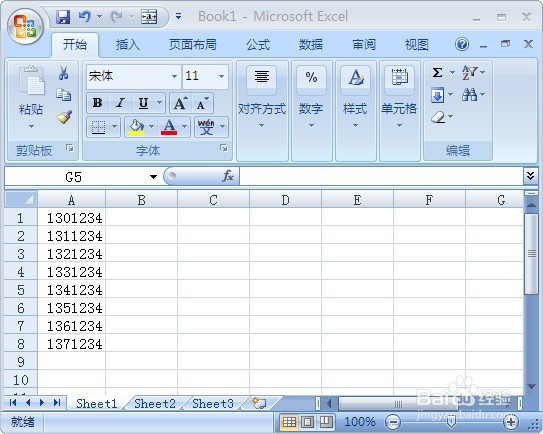Open the font name 宋体 dropdown
The width and height of the screenshot is (543, 434).
coord(175,76)
